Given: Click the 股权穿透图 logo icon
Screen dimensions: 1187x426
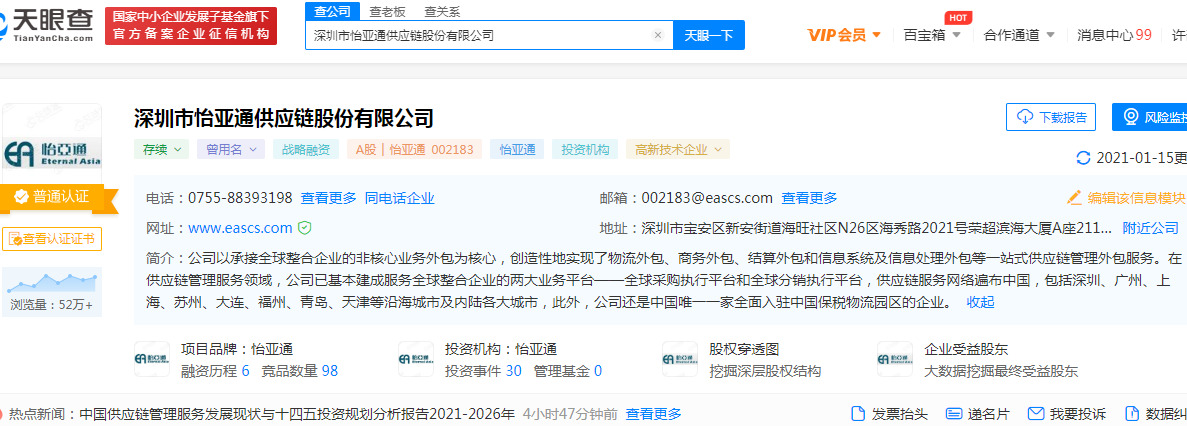Looking at the screenshot, I should (x=680, y=359).
